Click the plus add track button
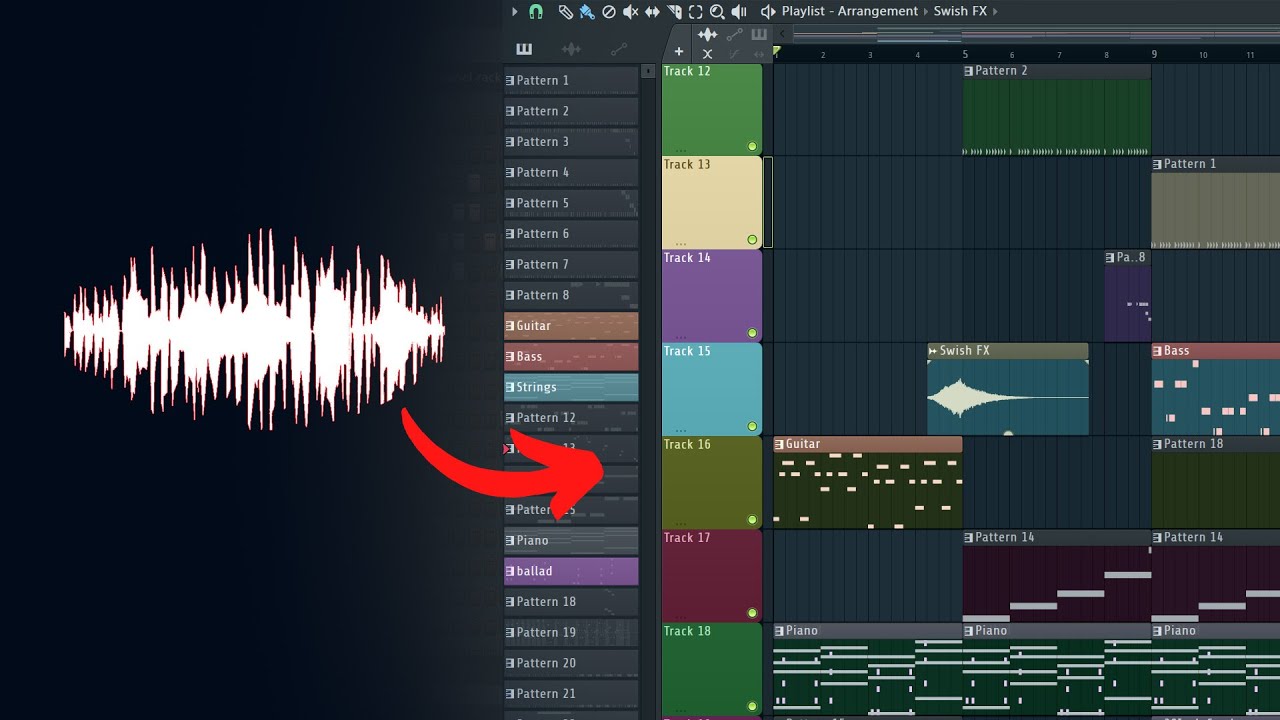Viewport: 1280px width, 720px height. point(679,52)
